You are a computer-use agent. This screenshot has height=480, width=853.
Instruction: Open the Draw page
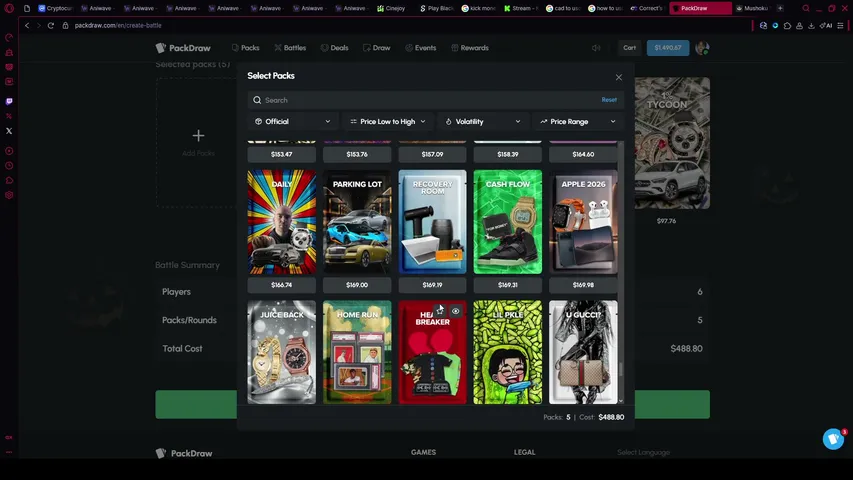376,48
